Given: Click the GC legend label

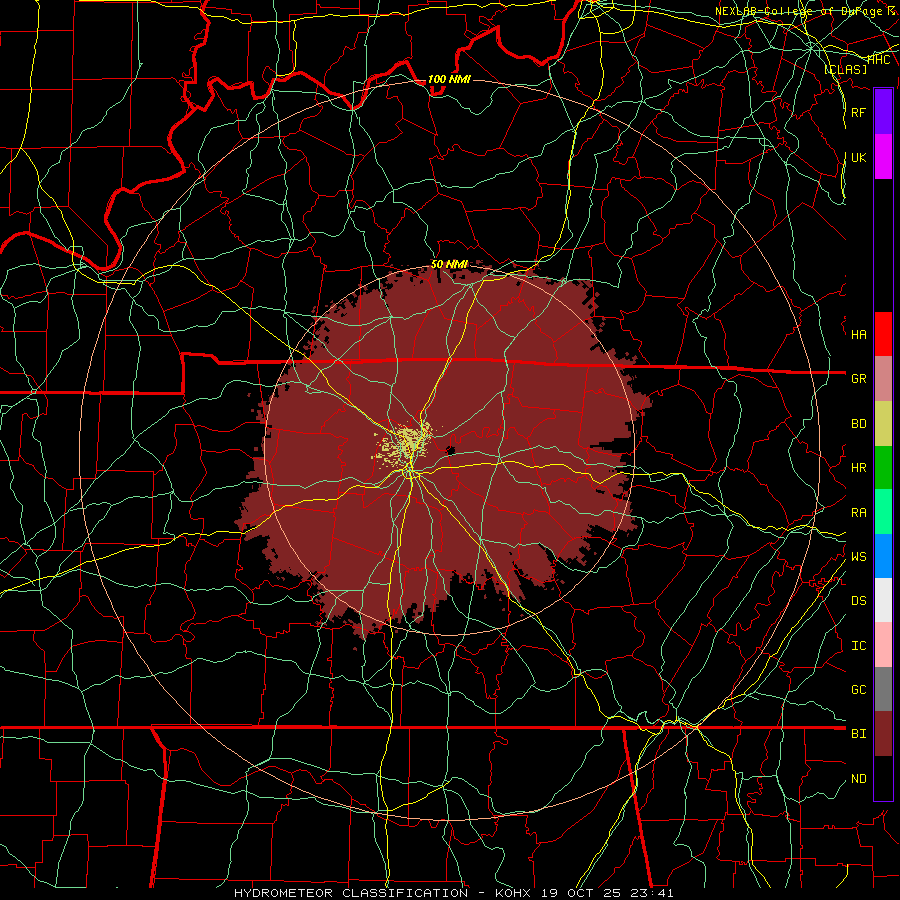Looking at the screenshot, I should (859, 689).
